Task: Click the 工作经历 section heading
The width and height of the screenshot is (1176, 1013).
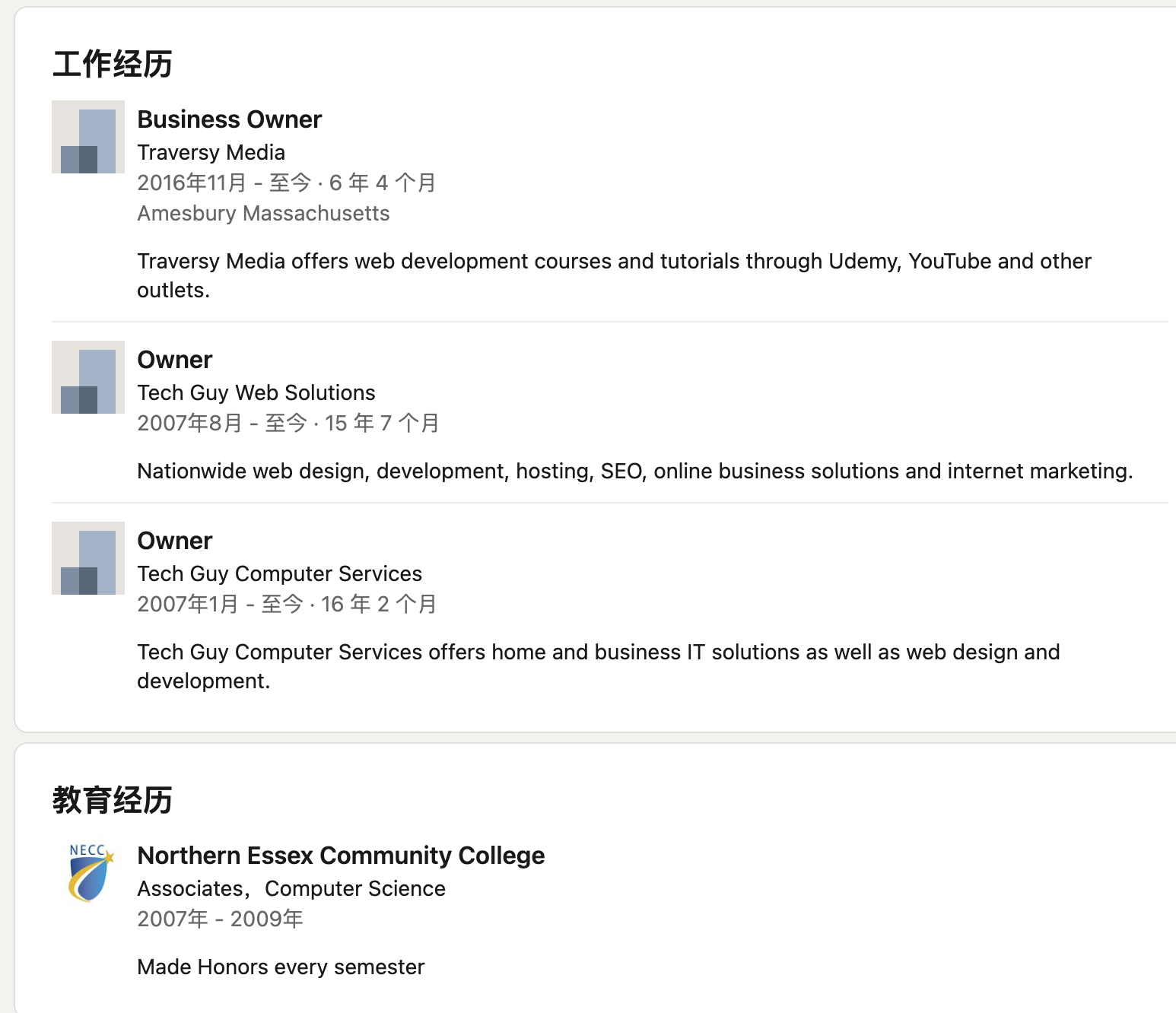Action: point(113,64)
